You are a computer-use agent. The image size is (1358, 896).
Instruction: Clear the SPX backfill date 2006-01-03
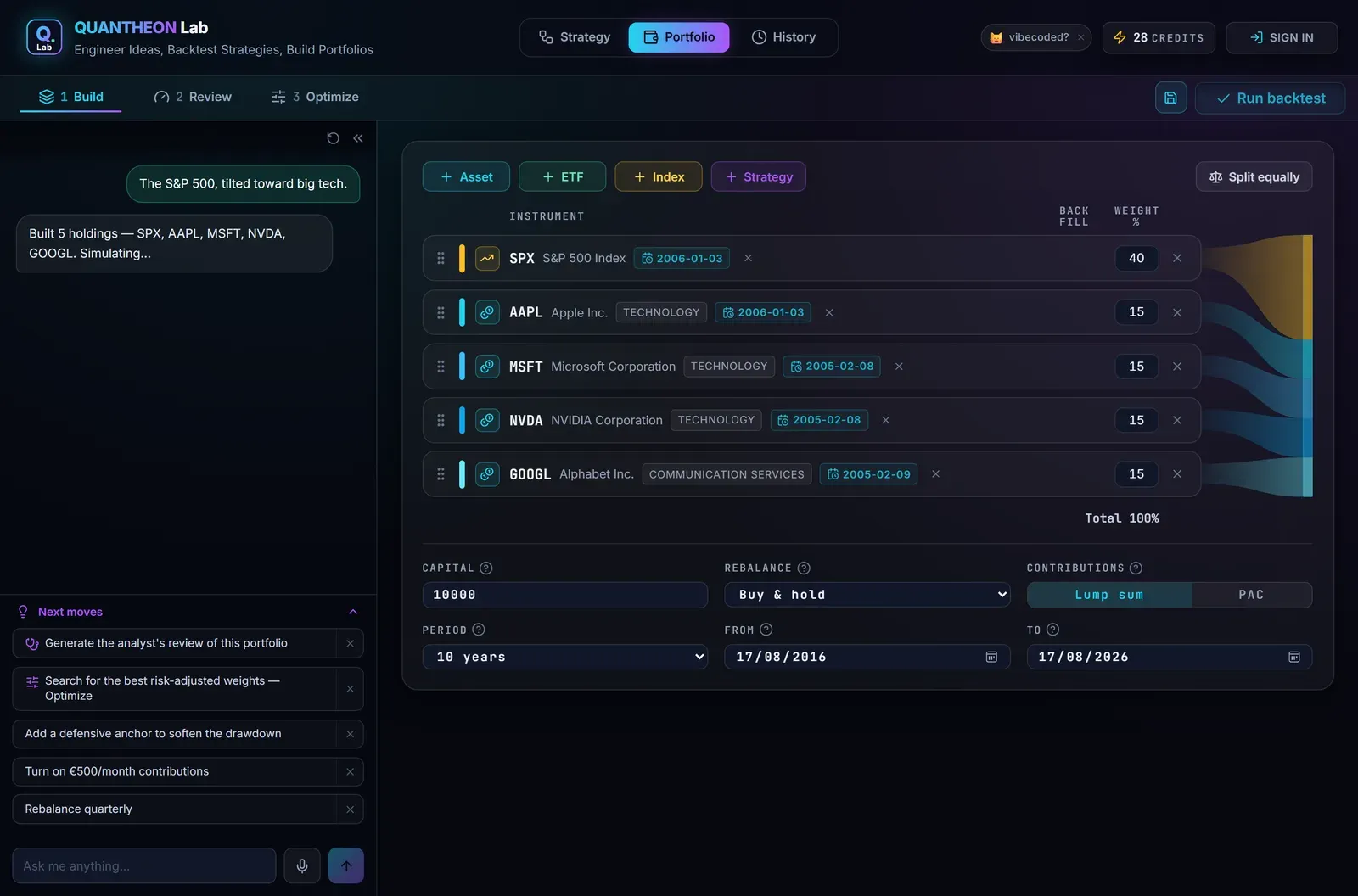pyautogui.click(x=748, y=258)
